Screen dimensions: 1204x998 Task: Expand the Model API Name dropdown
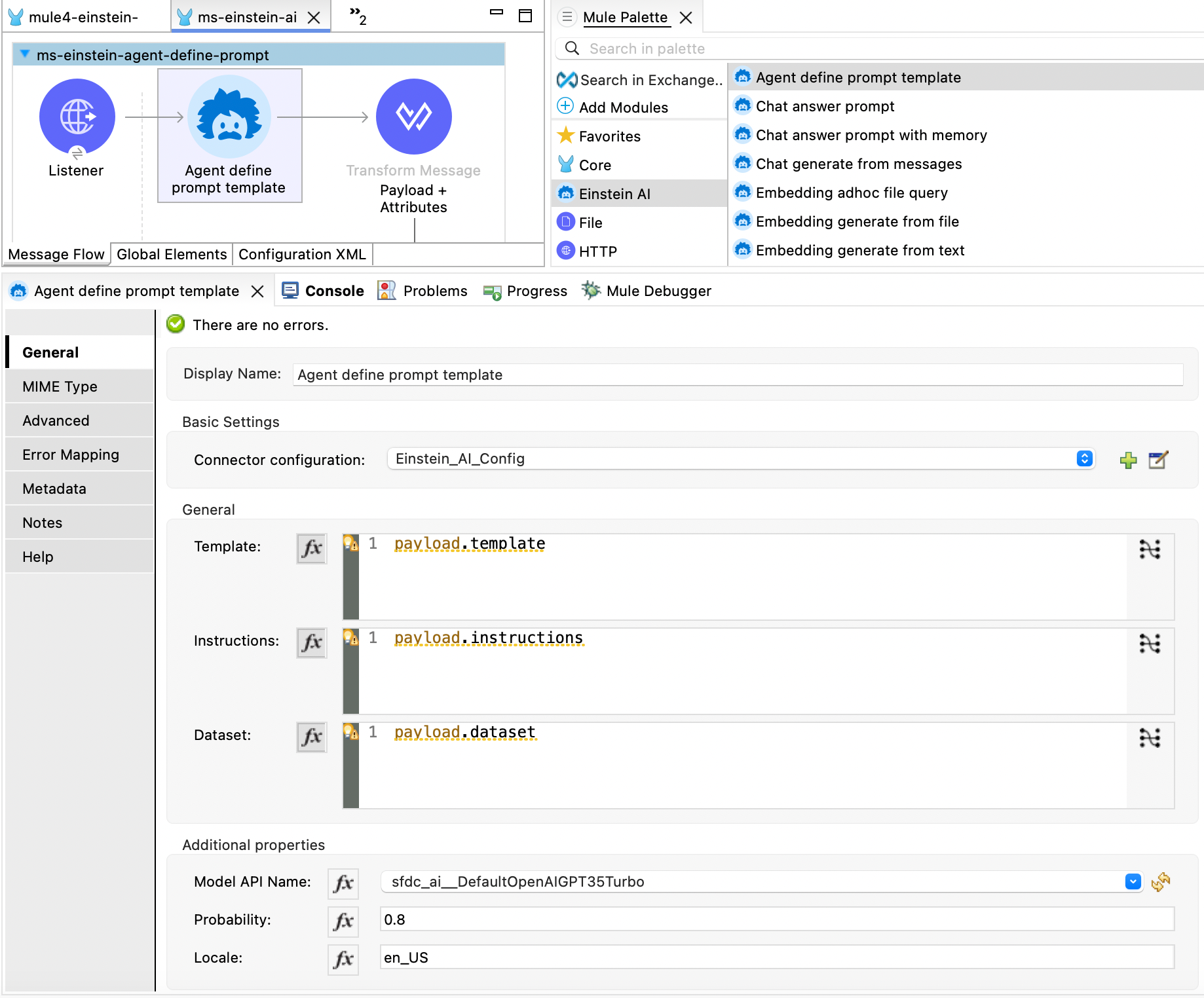tap(1133, 882)
